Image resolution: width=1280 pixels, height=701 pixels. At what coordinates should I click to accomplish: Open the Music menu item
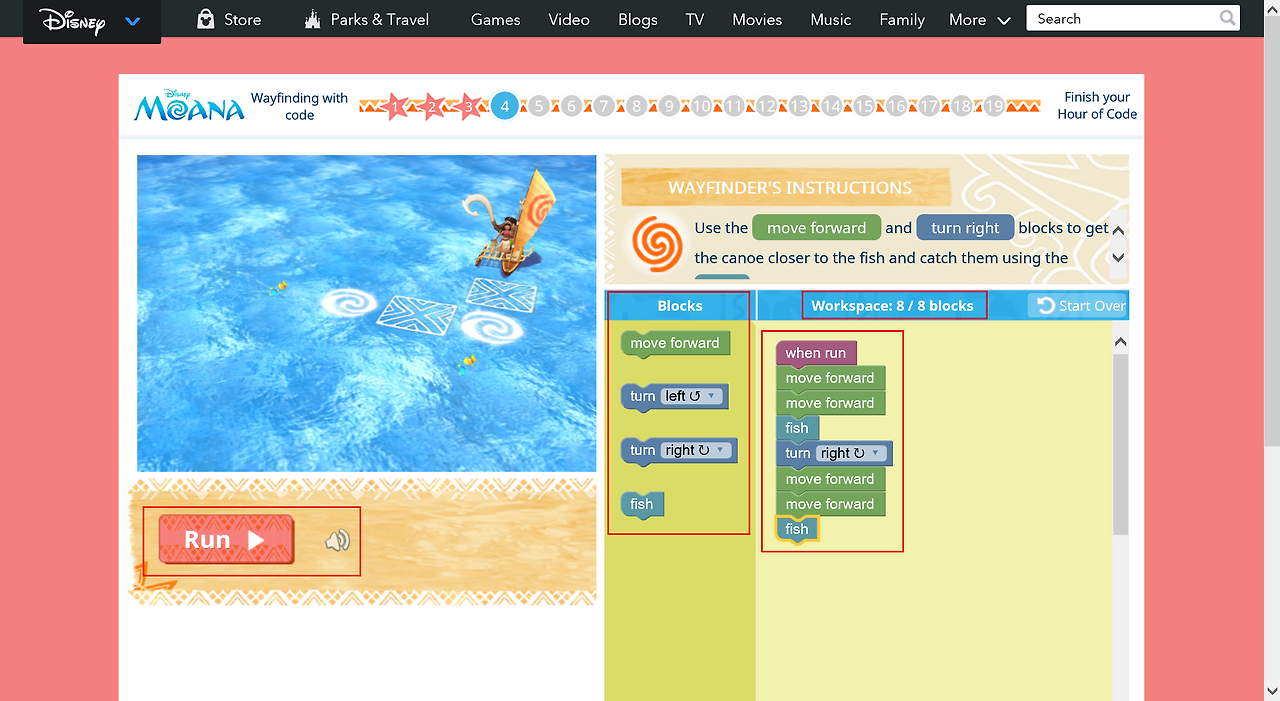click(831, 19)
